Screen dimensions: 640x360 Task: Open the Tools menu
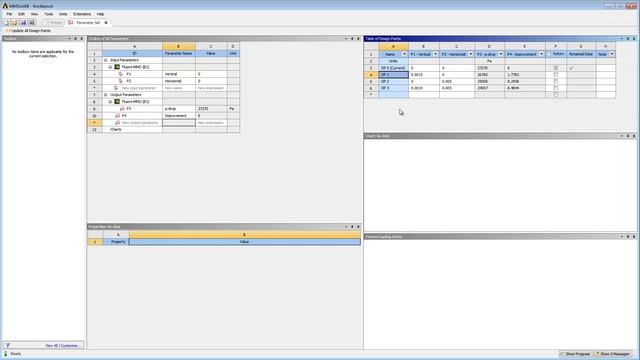(x=49, y=14)
